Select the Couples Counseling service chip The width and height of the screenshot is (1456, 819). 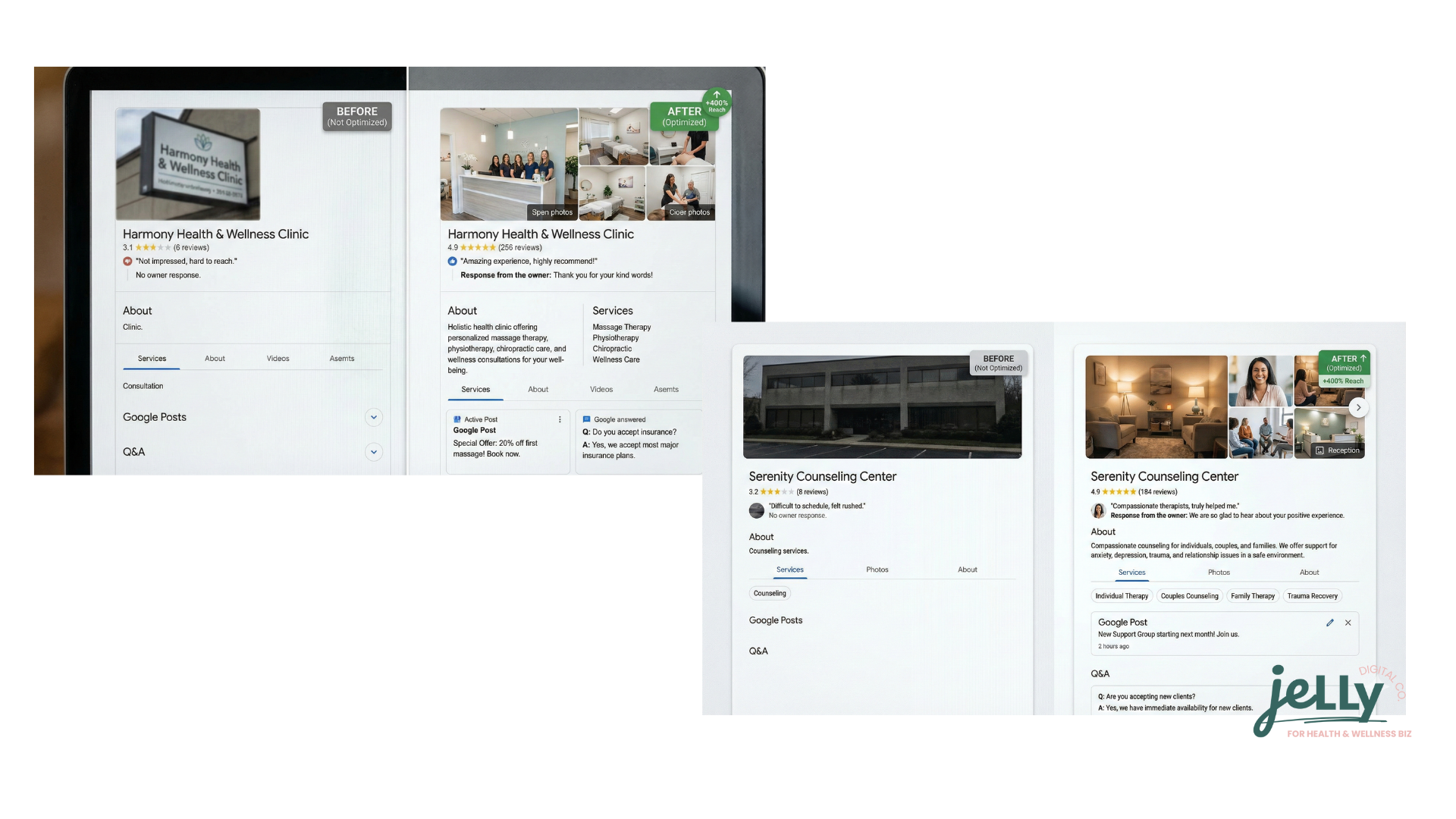click(x=1190, y=596)
